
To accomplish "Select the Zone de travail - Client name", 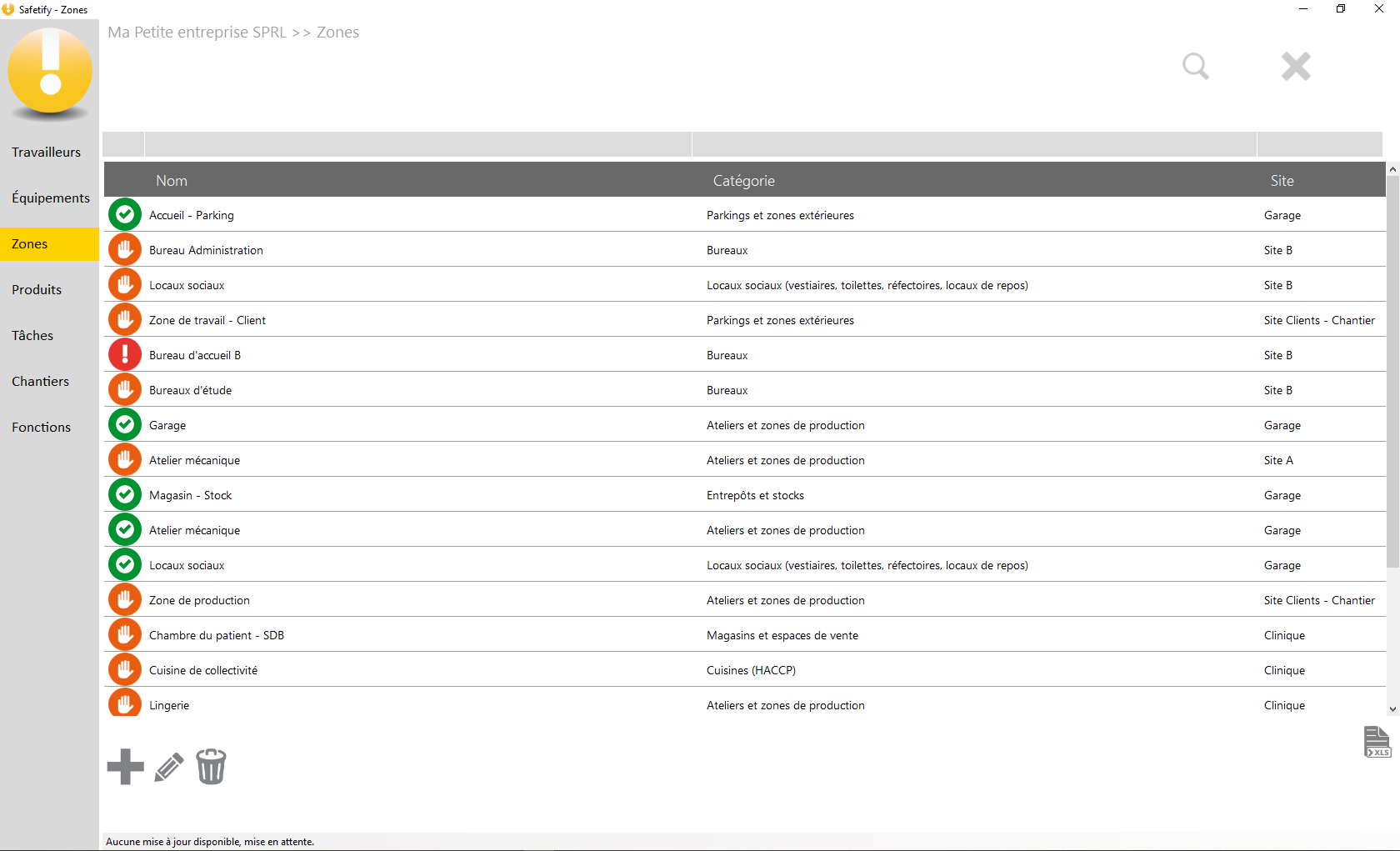I will (x=207, y=320).
